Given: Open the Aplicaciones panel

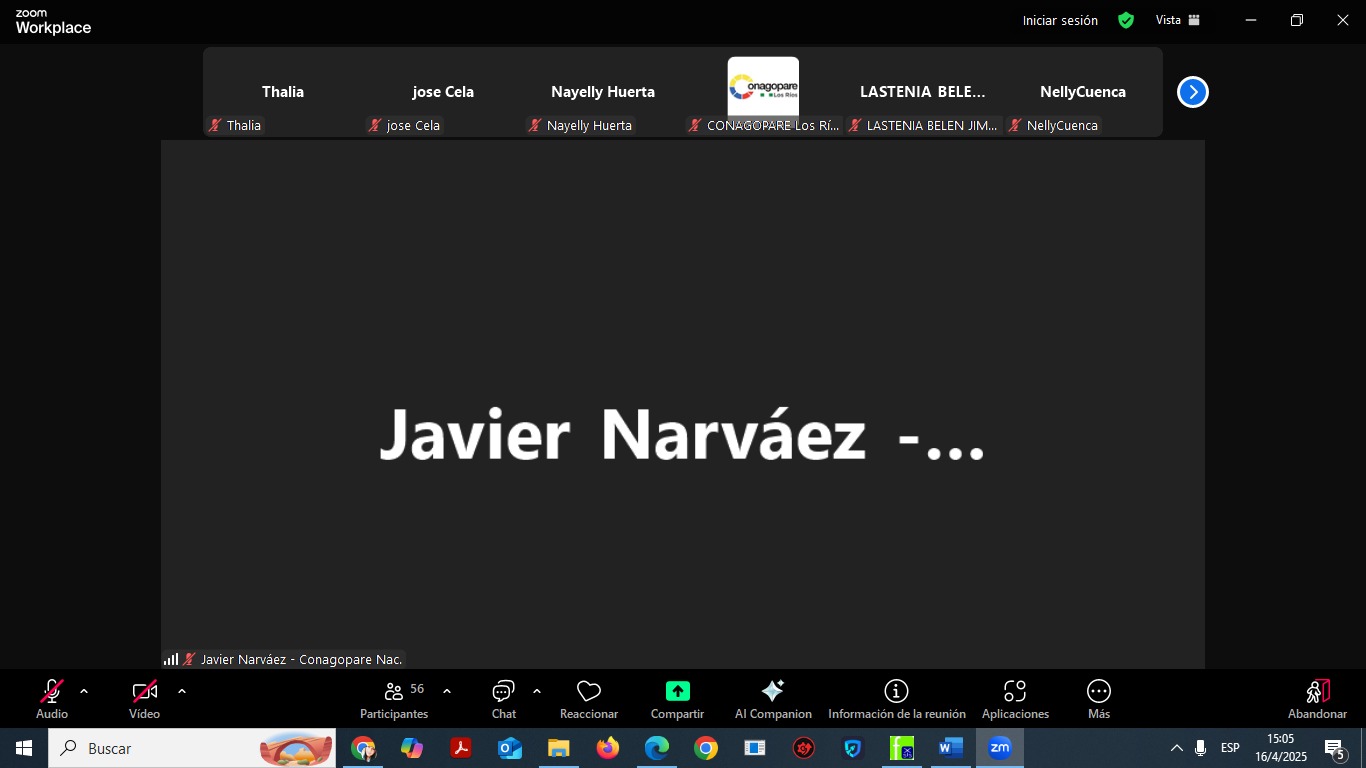Looking at the screenshot, I should 1015,698.
